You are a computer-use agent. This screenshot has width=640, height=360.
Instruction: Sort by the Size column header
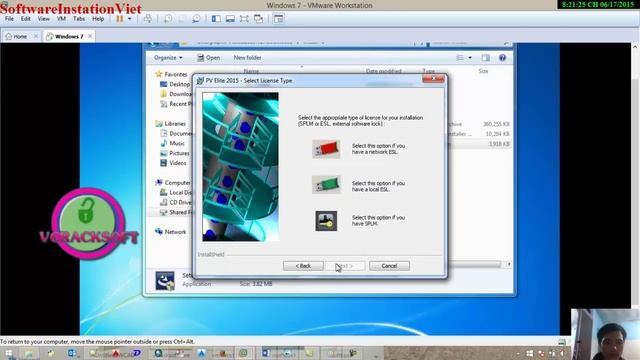(483, 71)
